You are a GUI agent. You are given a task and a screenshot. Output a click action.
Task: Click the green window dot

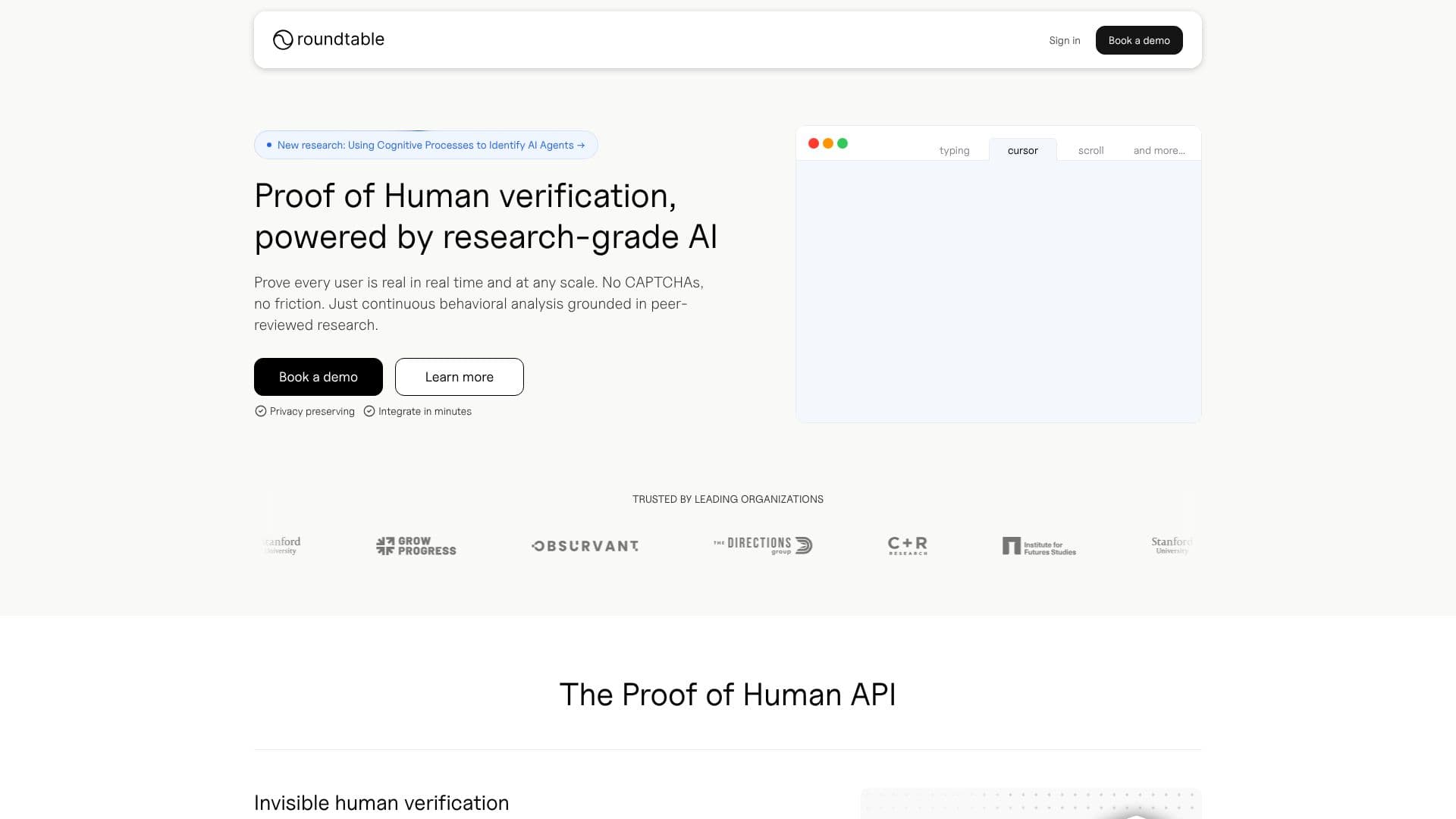click(x=843, y=143)
